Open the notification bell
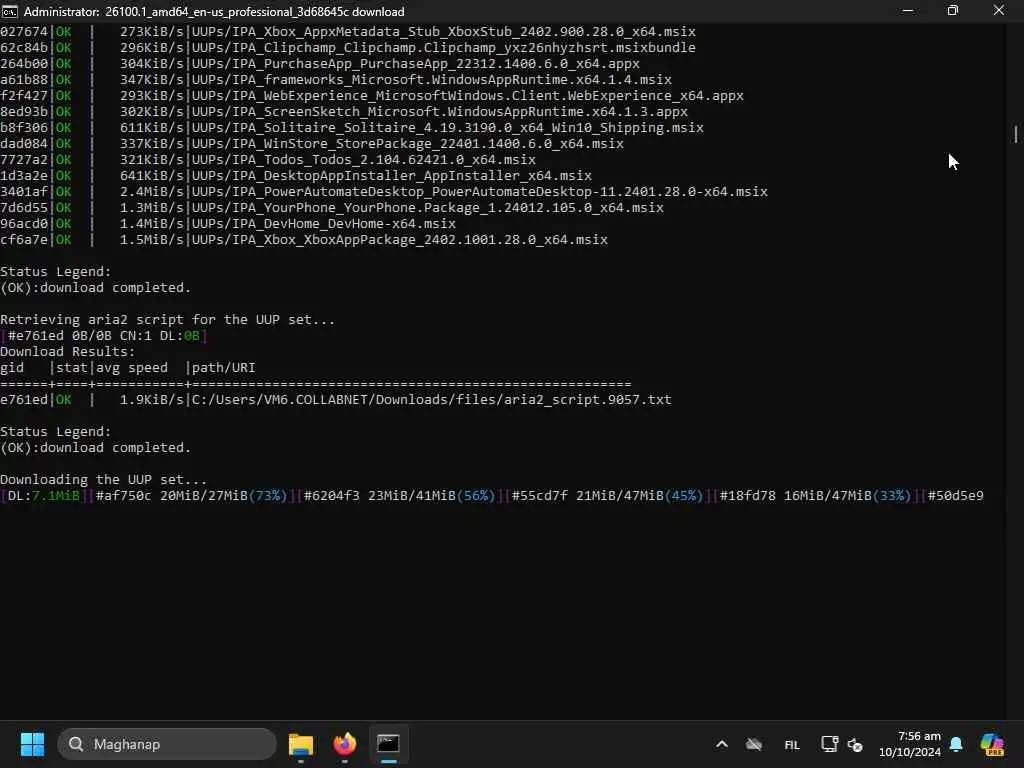 click(956, 744)
